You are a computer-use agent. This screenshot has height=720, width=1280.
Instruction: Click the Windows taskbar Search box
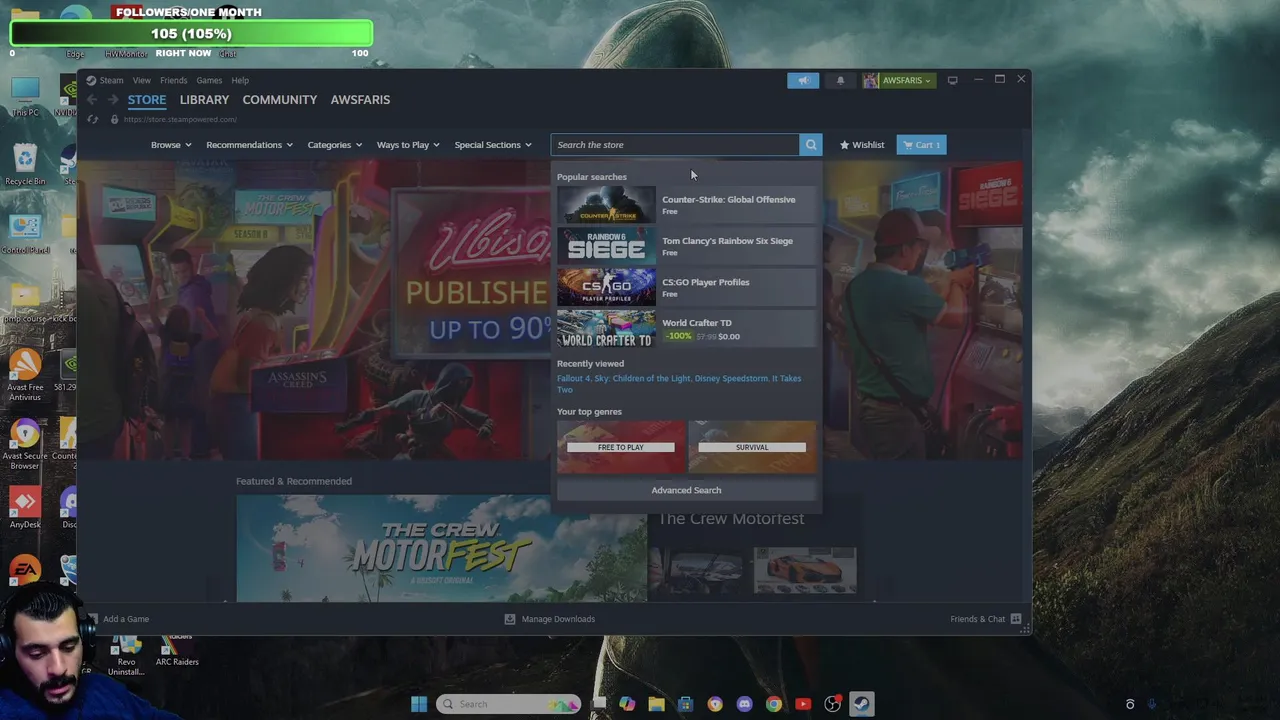tap(508, 704)
